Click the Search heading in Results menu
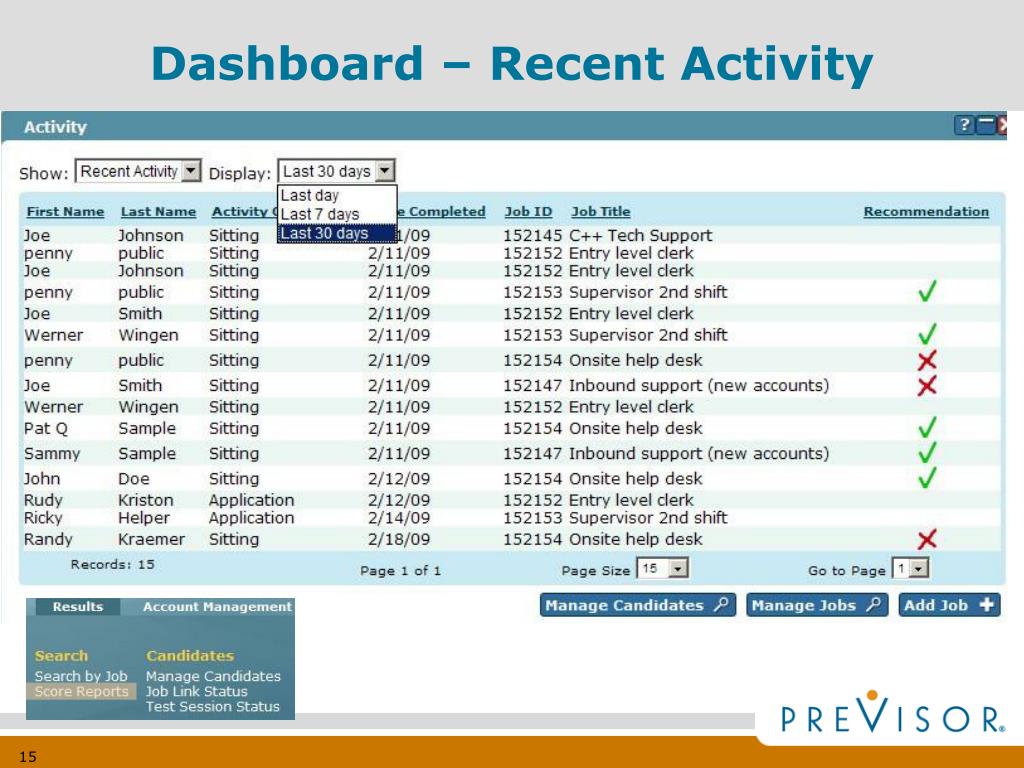This screenshot has width=1024, height=768. tap(61, 655)
